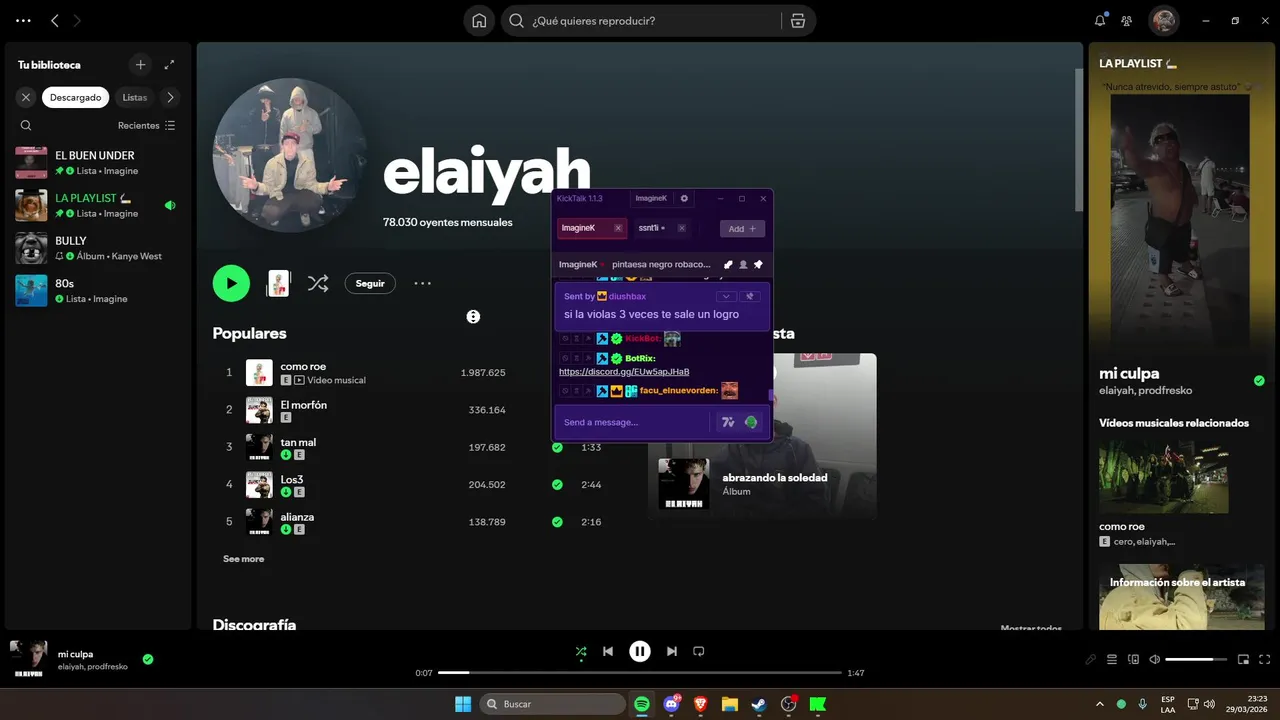Click Add chatroom button in KickTalk
Screen dimensions: 1280x720
(x=742, y=229)
